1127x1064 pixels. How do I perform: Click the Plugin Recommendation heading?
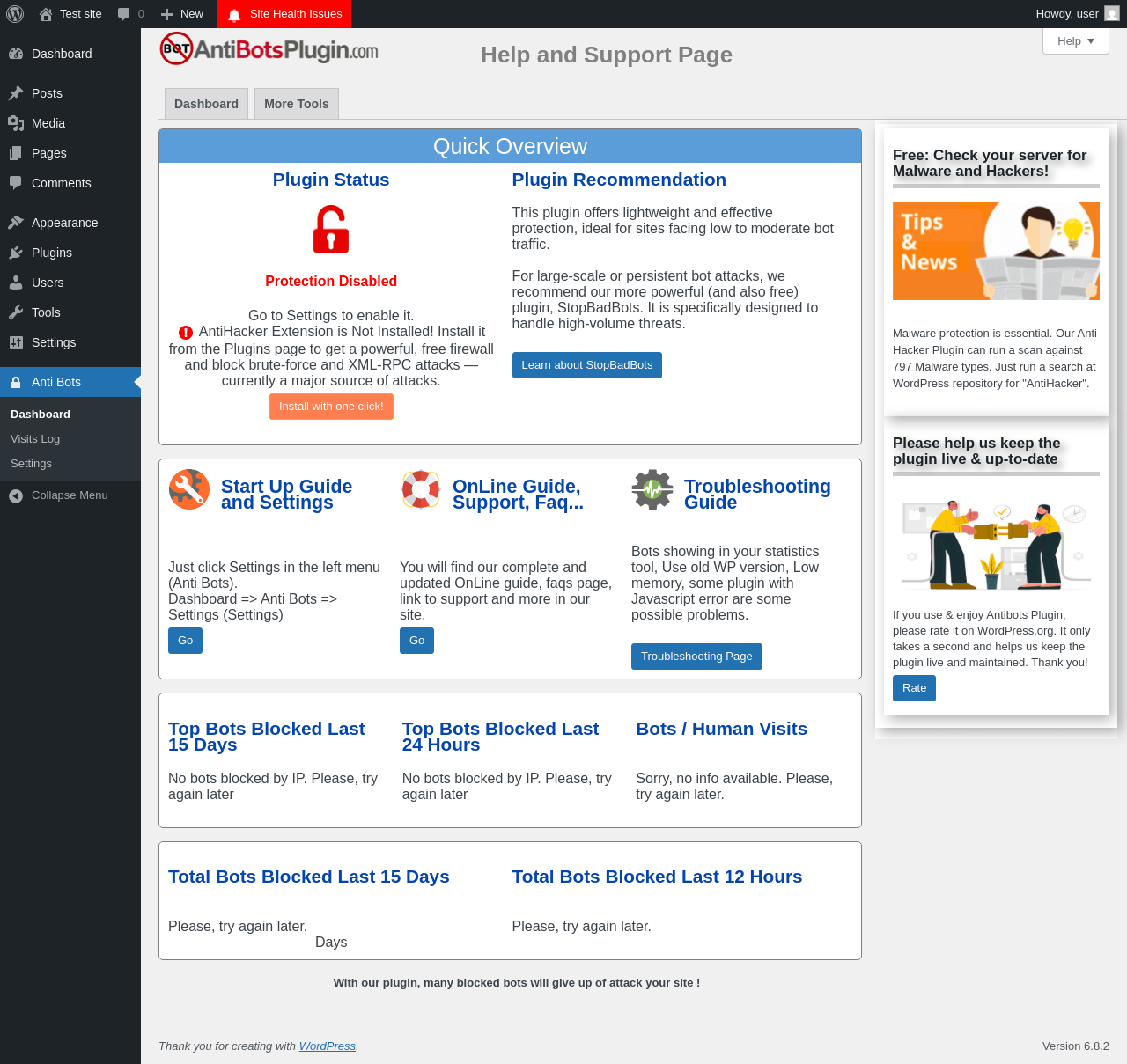click(x=619, y=180)
